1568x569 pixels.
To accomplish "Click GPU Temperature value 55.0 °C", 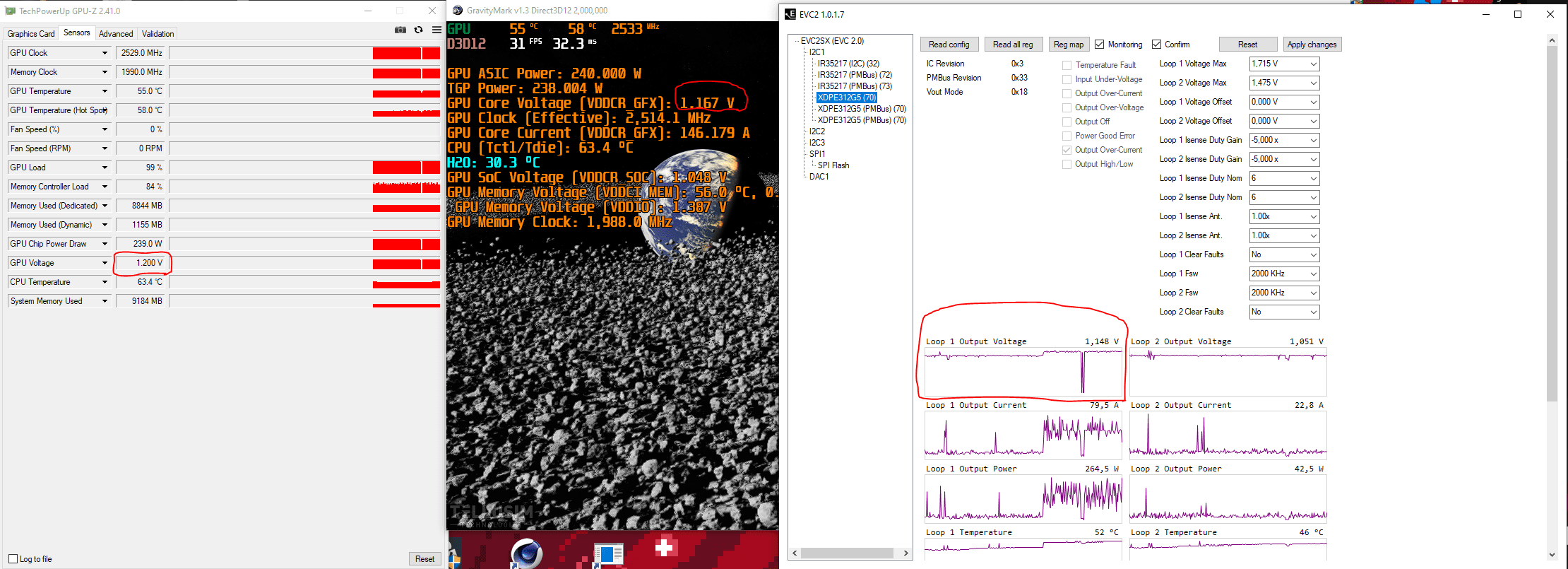I will coord(141,91).
